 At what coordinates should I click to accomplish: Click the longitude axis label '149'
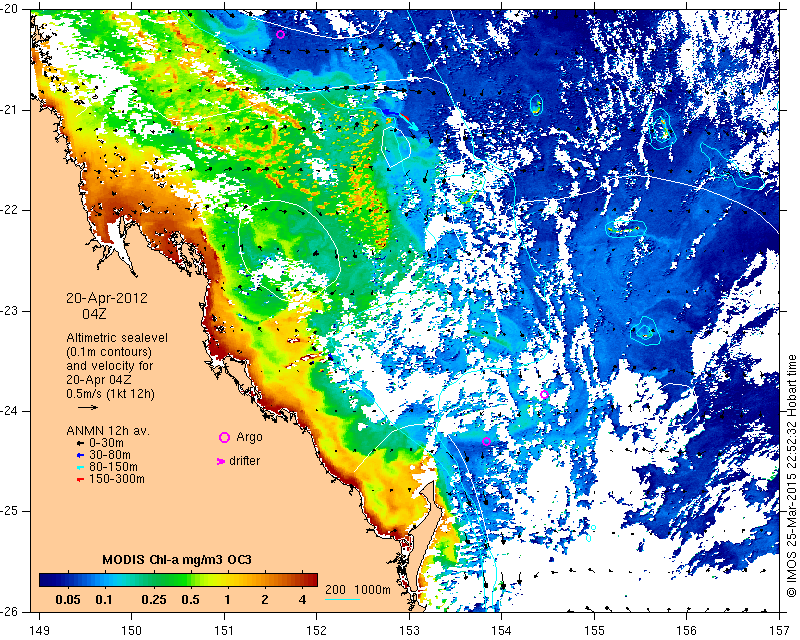click(x=40, y=631)
